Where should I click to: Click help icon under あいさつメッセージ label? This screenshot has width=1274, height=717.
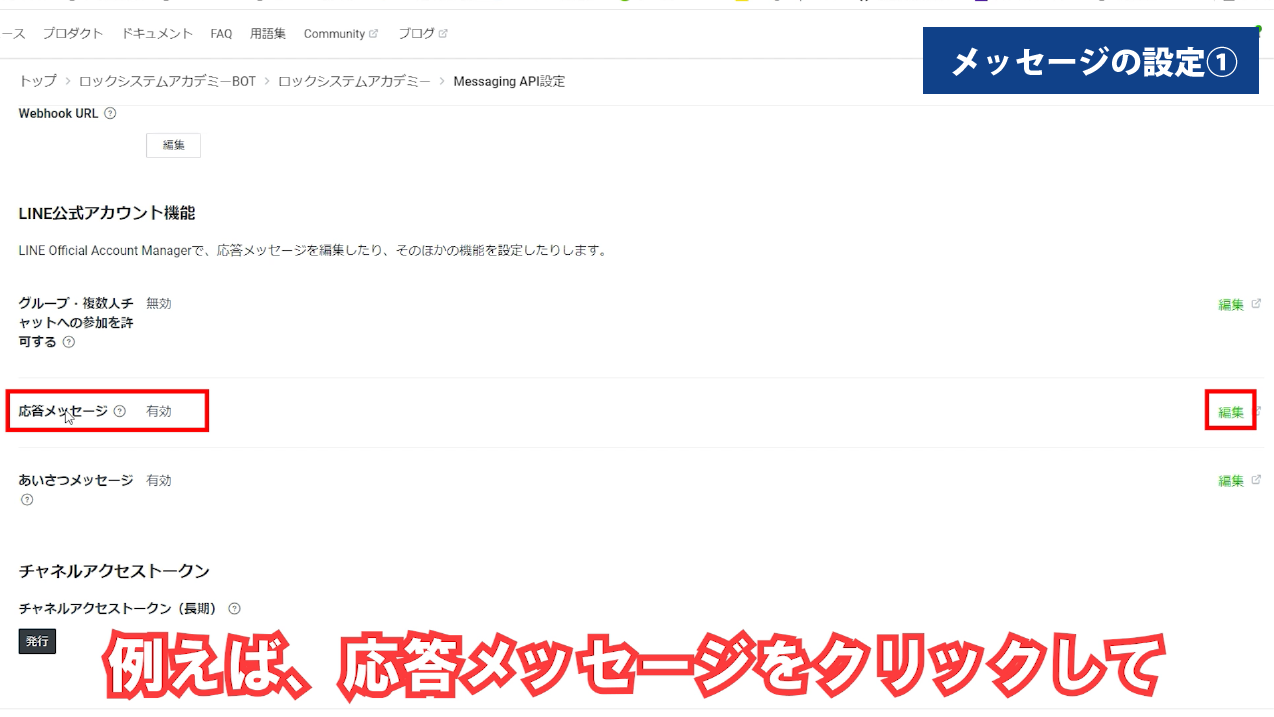coord(27,500)
